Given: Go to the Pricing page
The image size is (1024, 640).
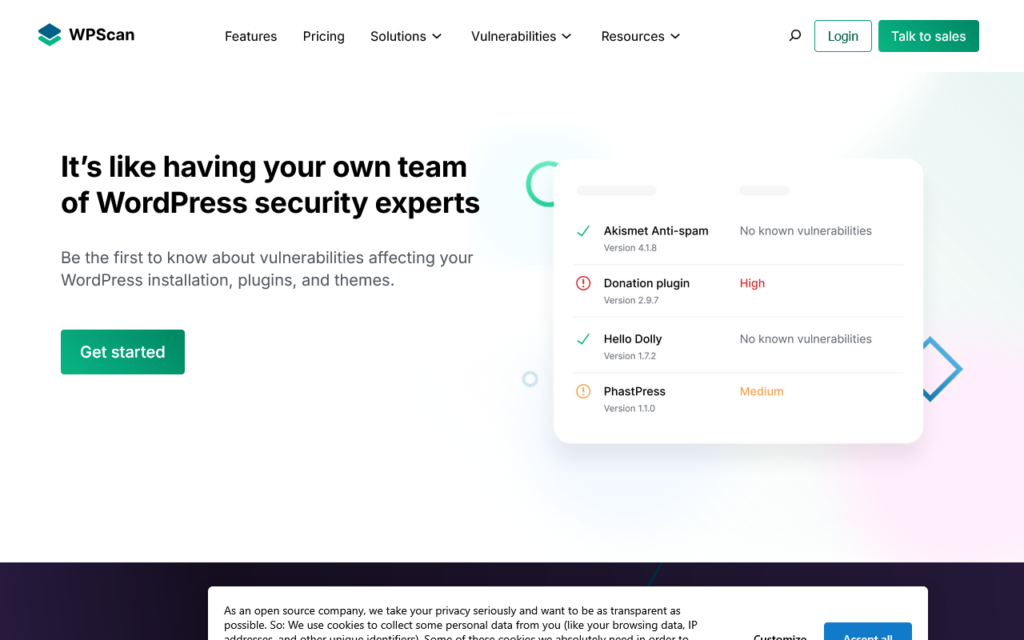Looking at the screenshot, I should pyautogui.click(x=323, y=37).
